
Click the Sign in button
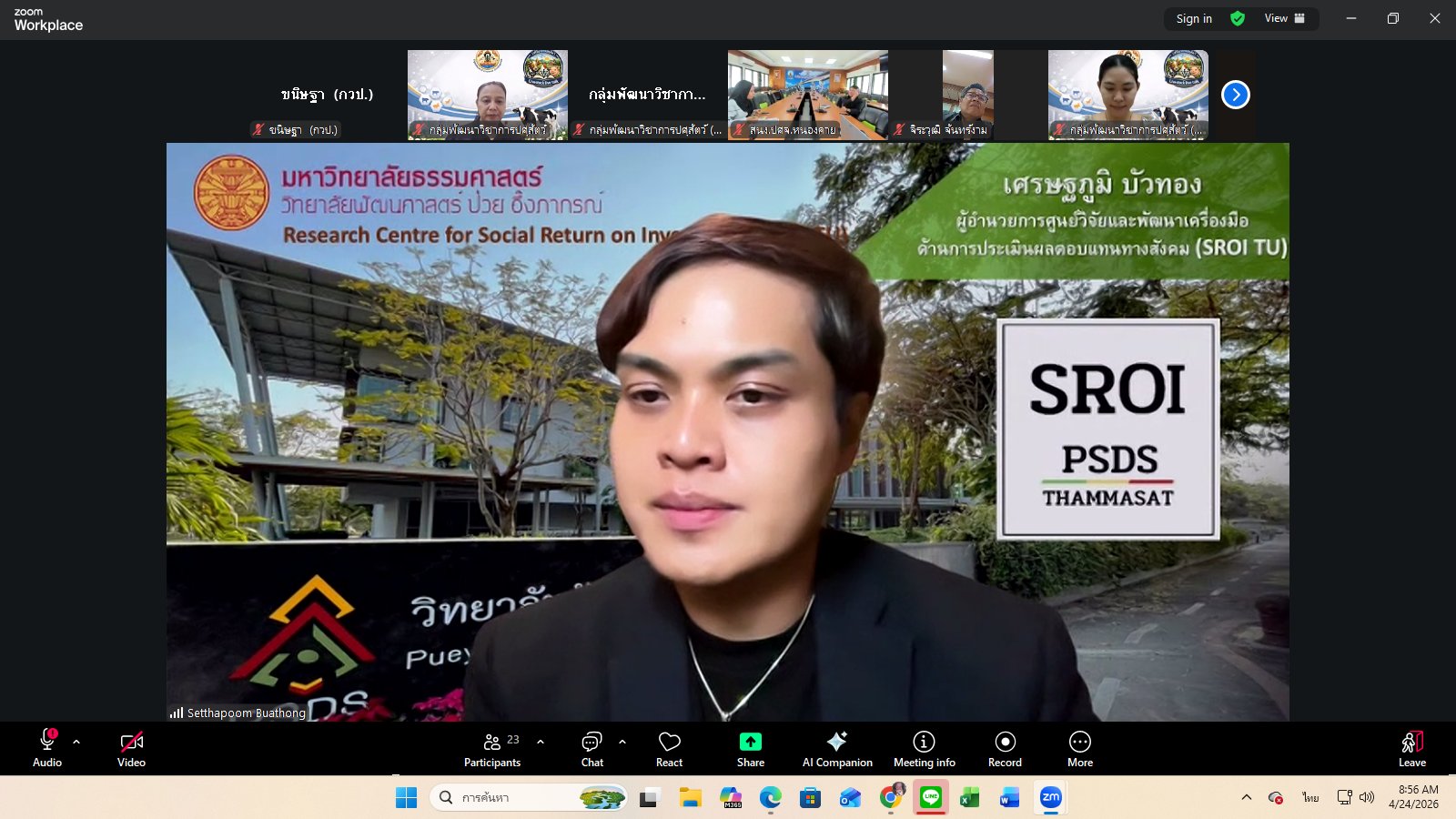click(1193, 18)
